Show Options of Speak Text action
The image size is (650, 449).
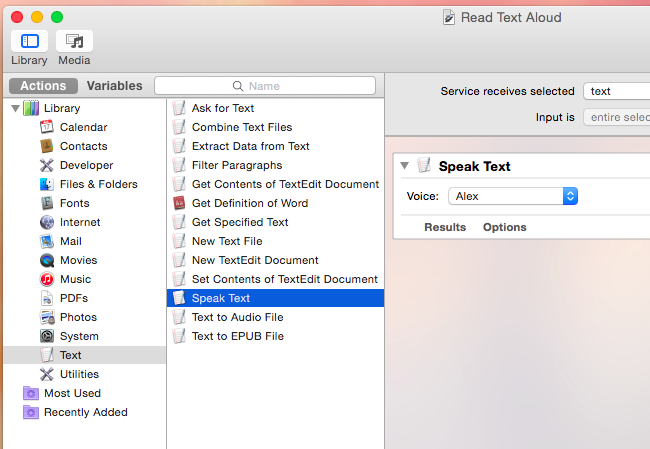coord(504,227)
